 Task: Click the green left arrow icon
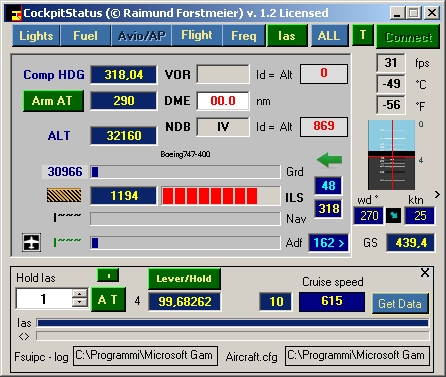(329, 160)
